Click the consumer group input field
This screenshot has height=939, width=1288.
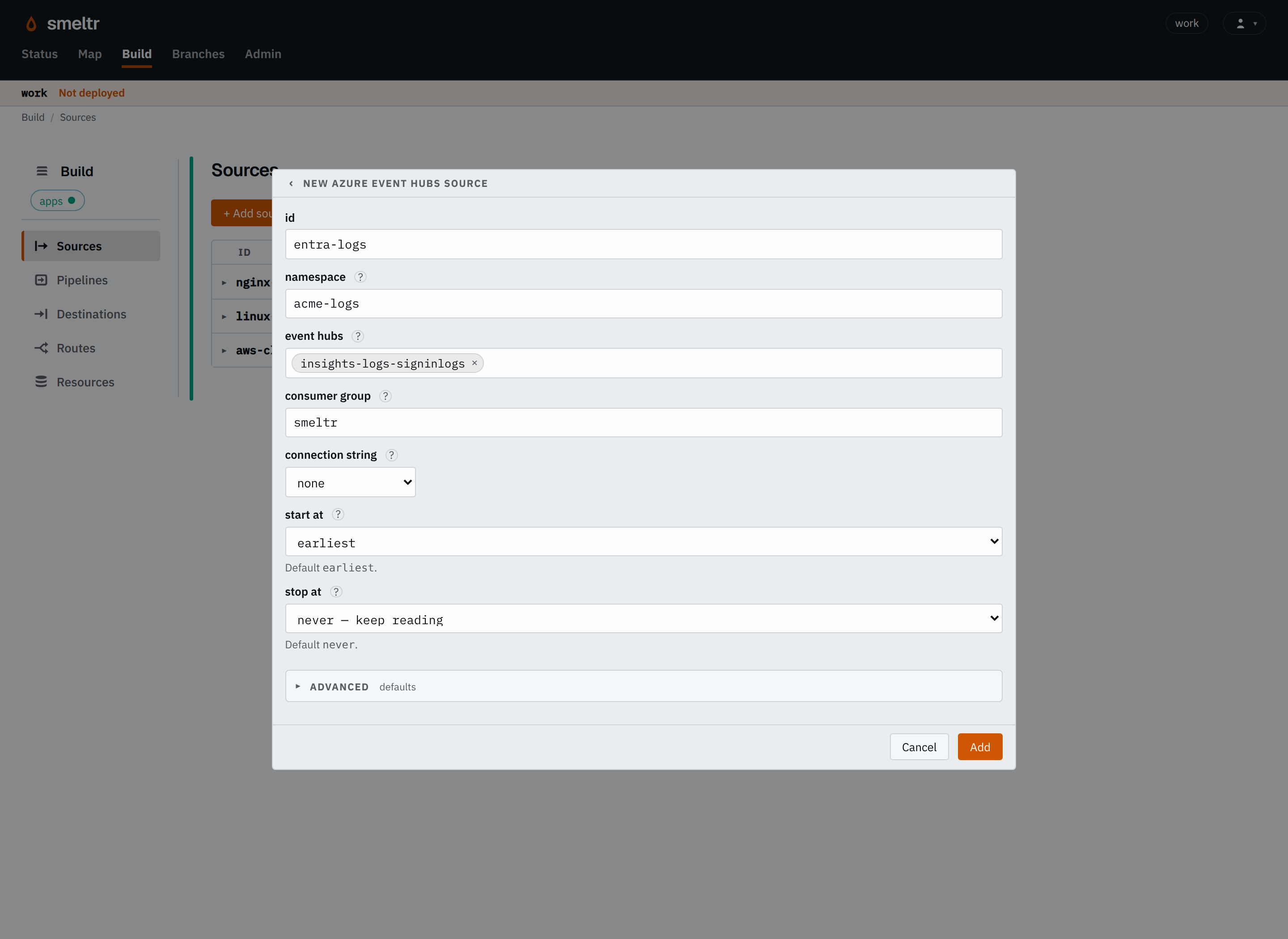point(644,423)
